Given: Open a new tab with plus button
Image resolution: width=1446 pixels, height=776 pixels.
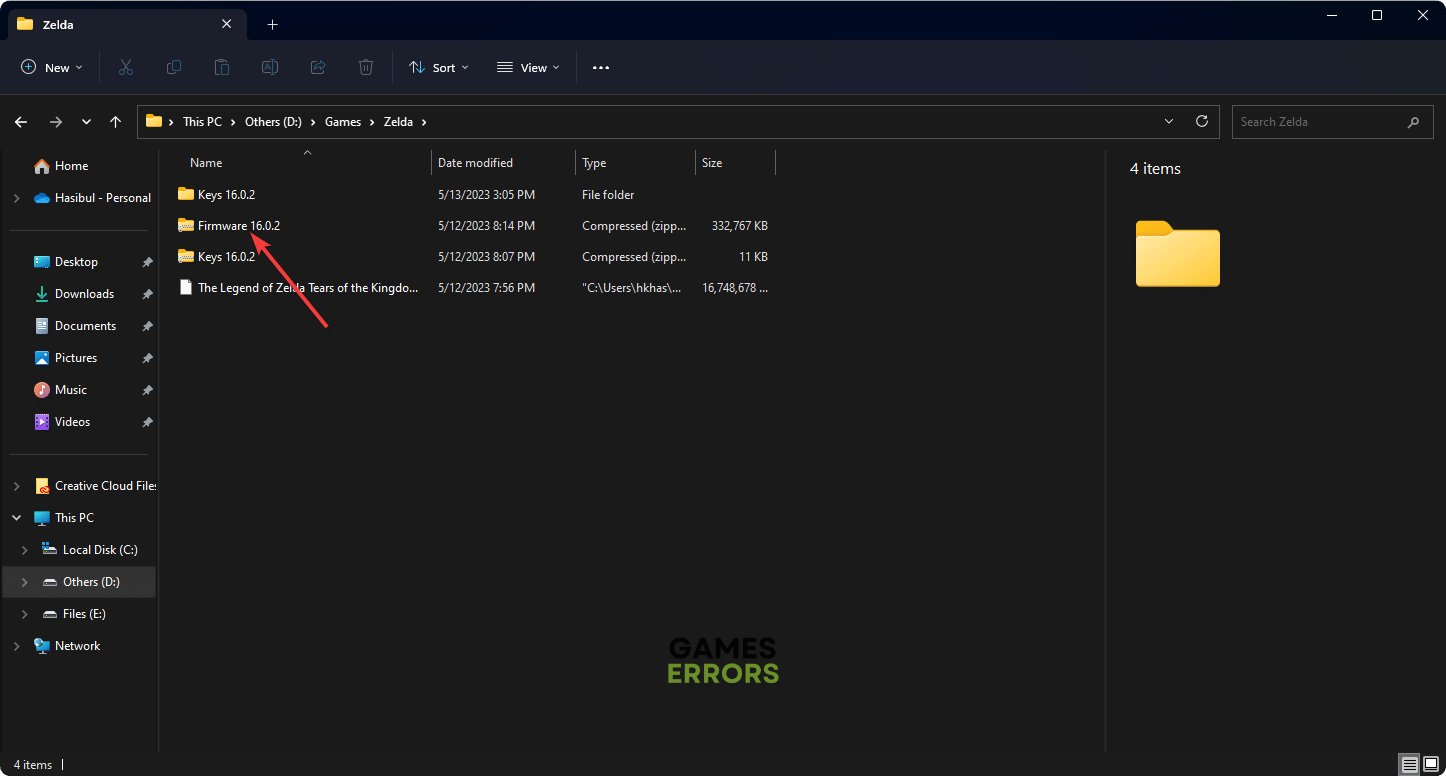Looking at the screenshot, I should tap(272, 24).
